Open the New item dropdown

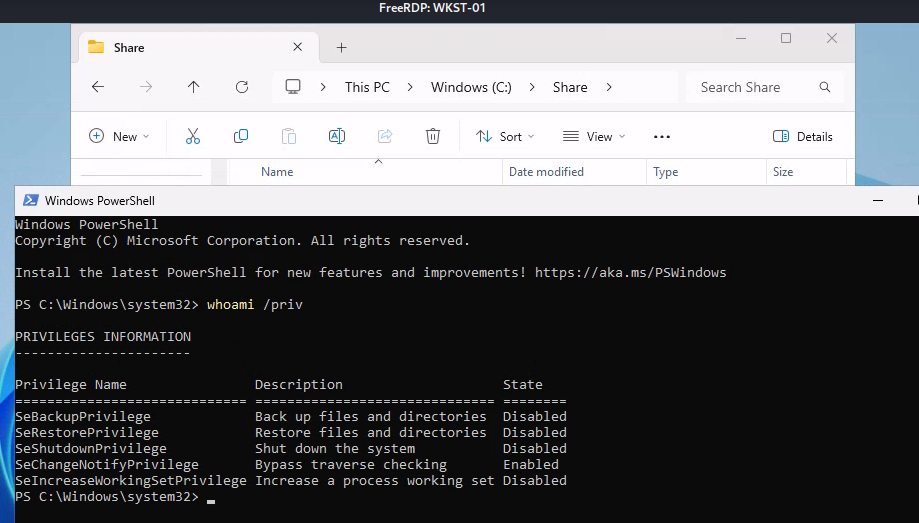[119, 136]
